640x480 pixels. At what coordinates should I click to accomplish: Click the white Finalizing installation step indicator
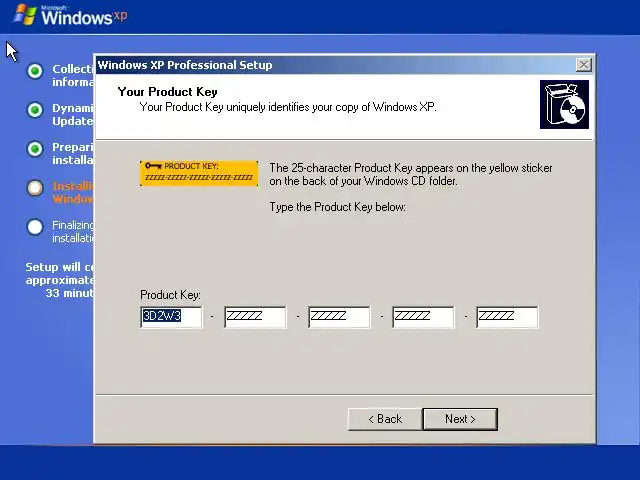(35, 227)
